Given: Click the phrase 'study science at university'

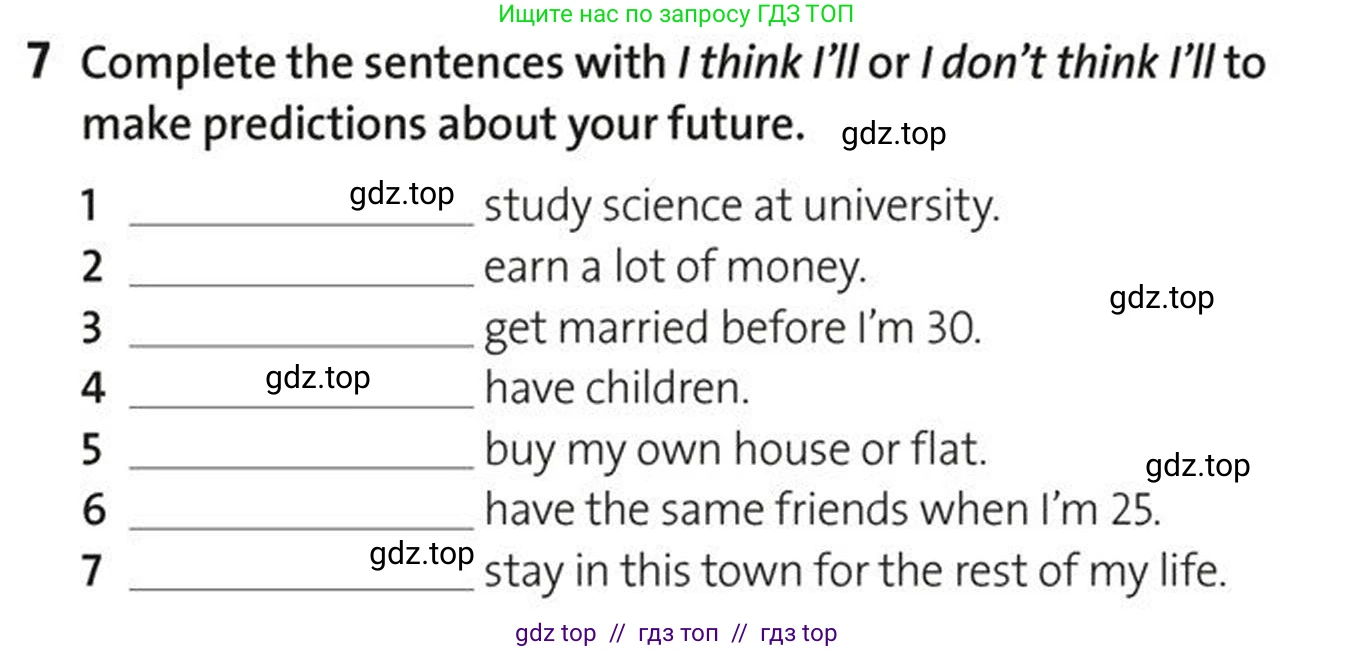Looking at the screenshot, I should click(742, 207).
